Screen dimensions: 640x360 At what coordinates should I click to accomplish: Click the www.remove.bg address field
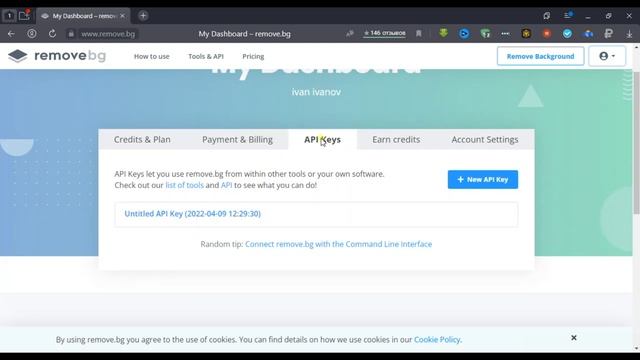108,34
